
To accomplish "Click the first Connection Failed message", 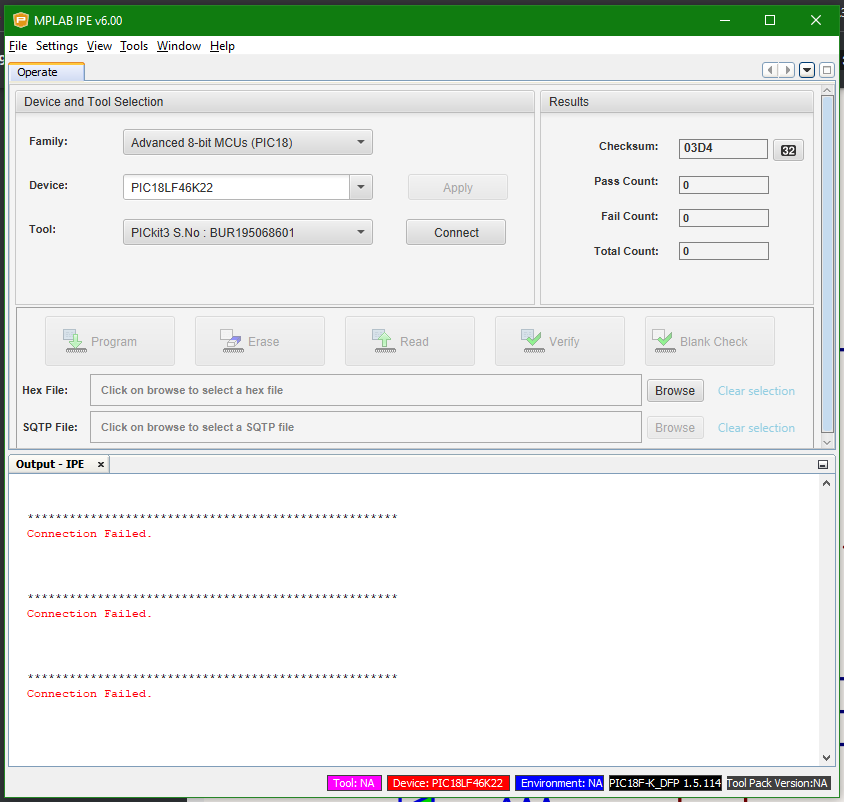I will point(89,534).
